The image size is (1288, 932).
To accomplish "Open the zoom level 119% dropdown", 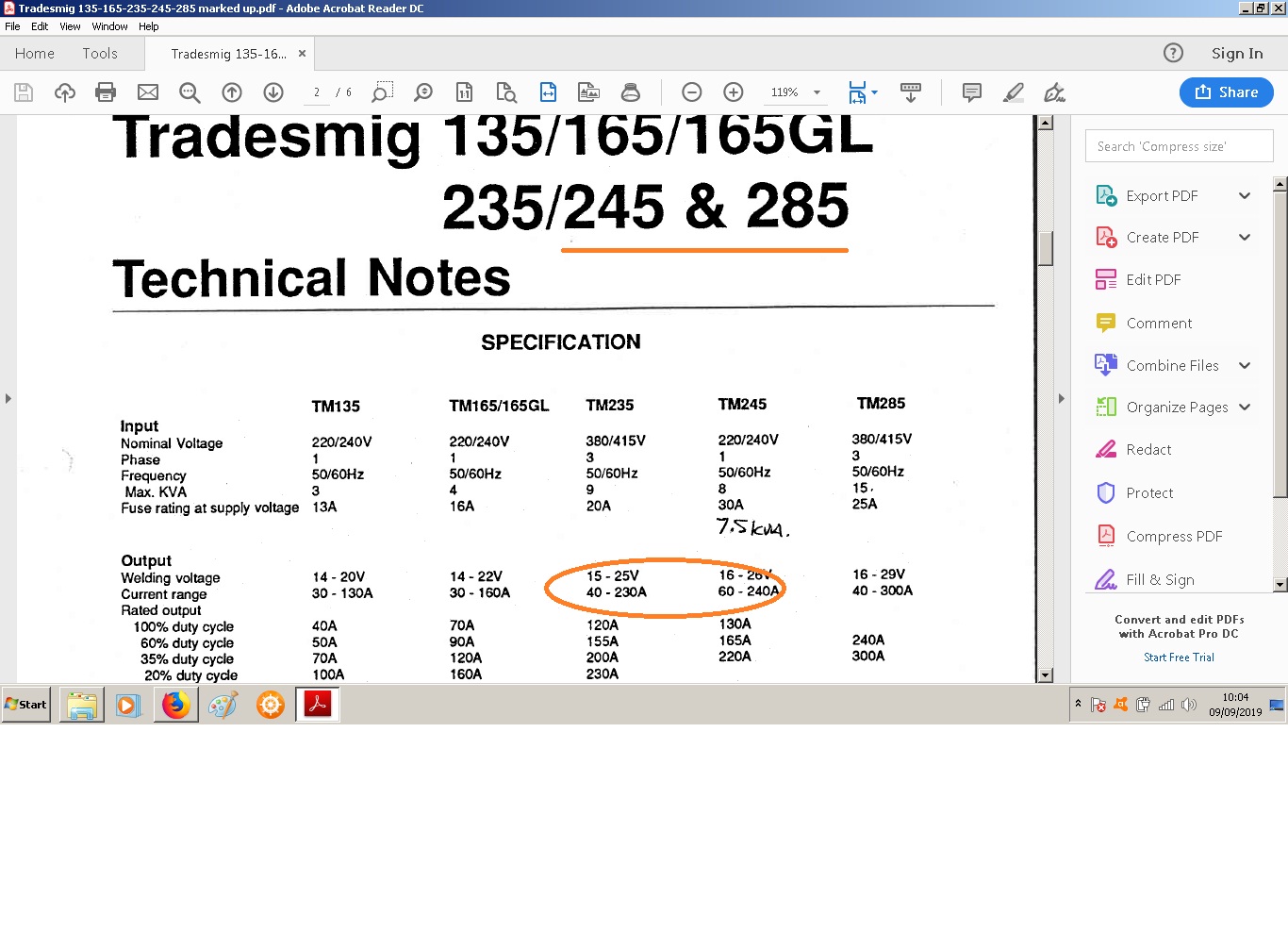I will click(x=817, y=92).
